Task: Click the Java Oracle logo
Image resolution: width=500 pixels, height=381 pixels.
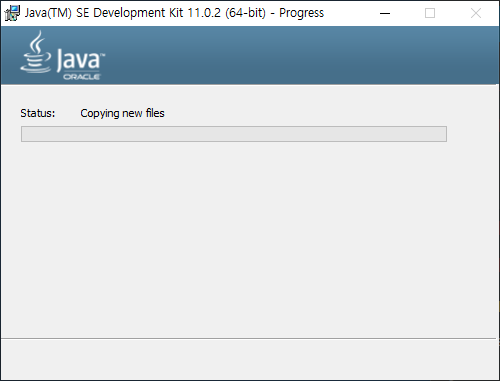Action: (x=63, y=55)
